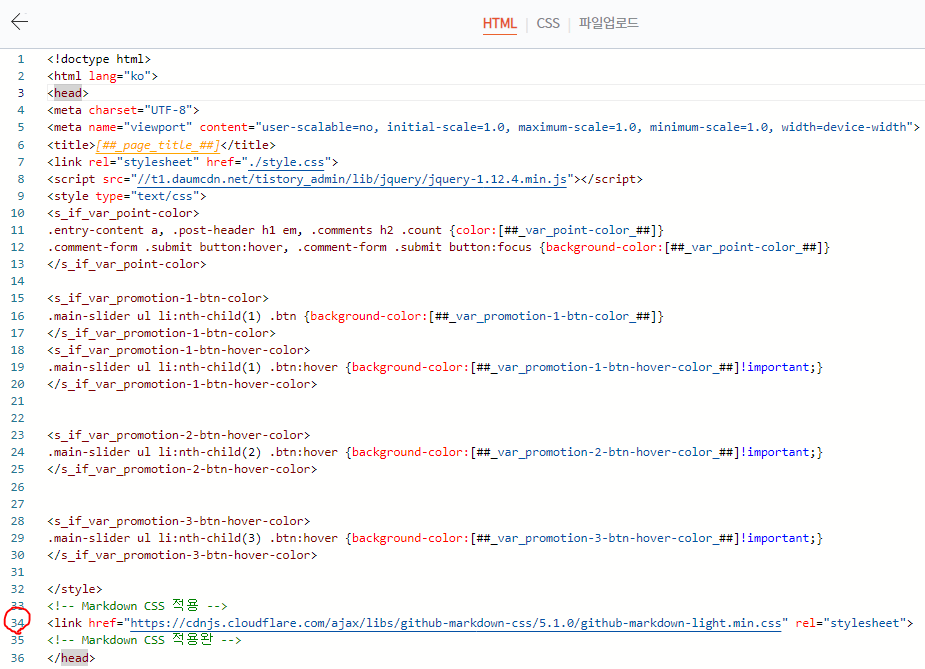The height and width of the screenshot is (669, 925).
Task: Click the <style type="text/css"> line
Action: click(127, 196)
